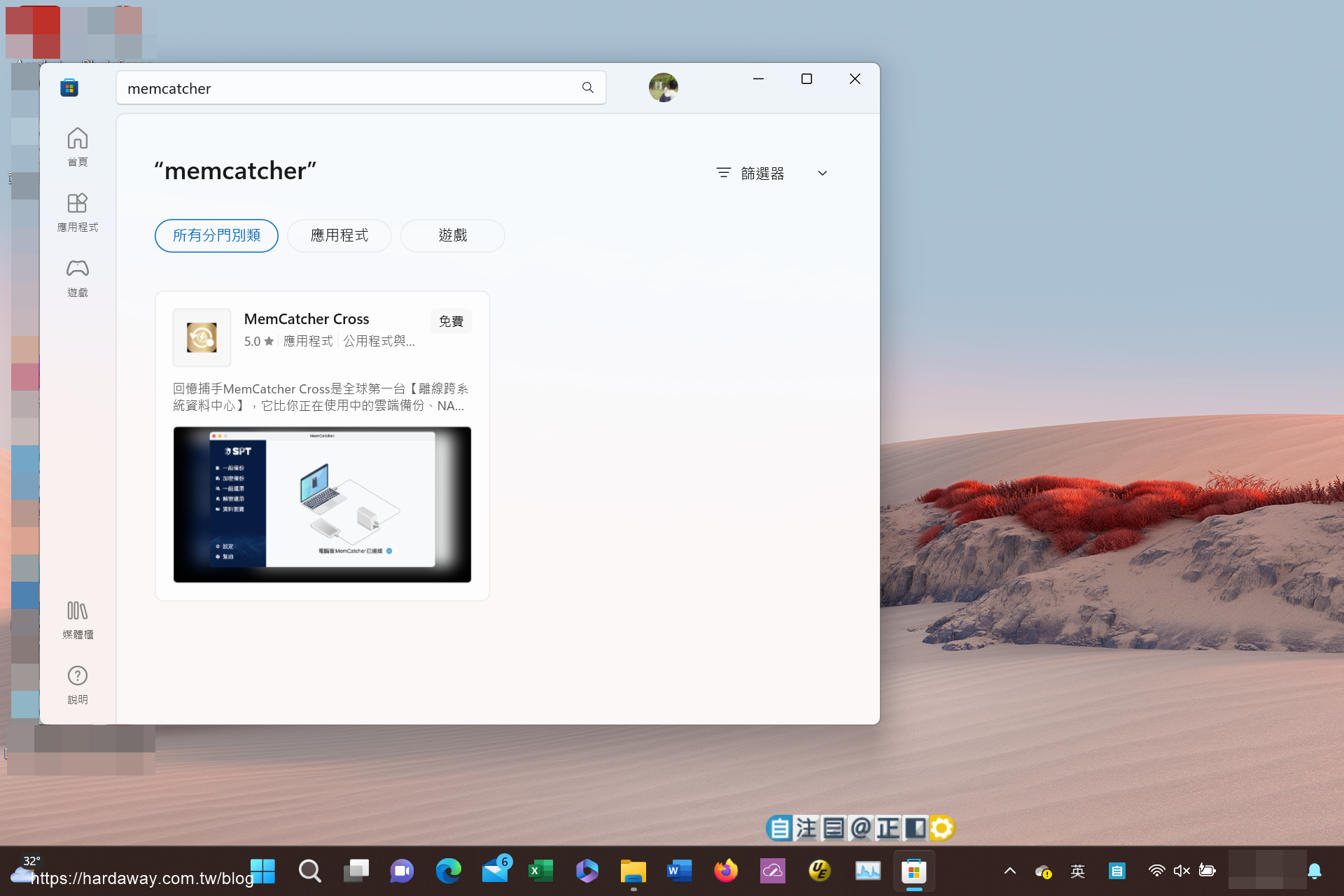Viewport: 1344px width, 896px height.
Task: Maximize the Microsoft Store window
Action: pyautogui.click(x=806, y=79)
